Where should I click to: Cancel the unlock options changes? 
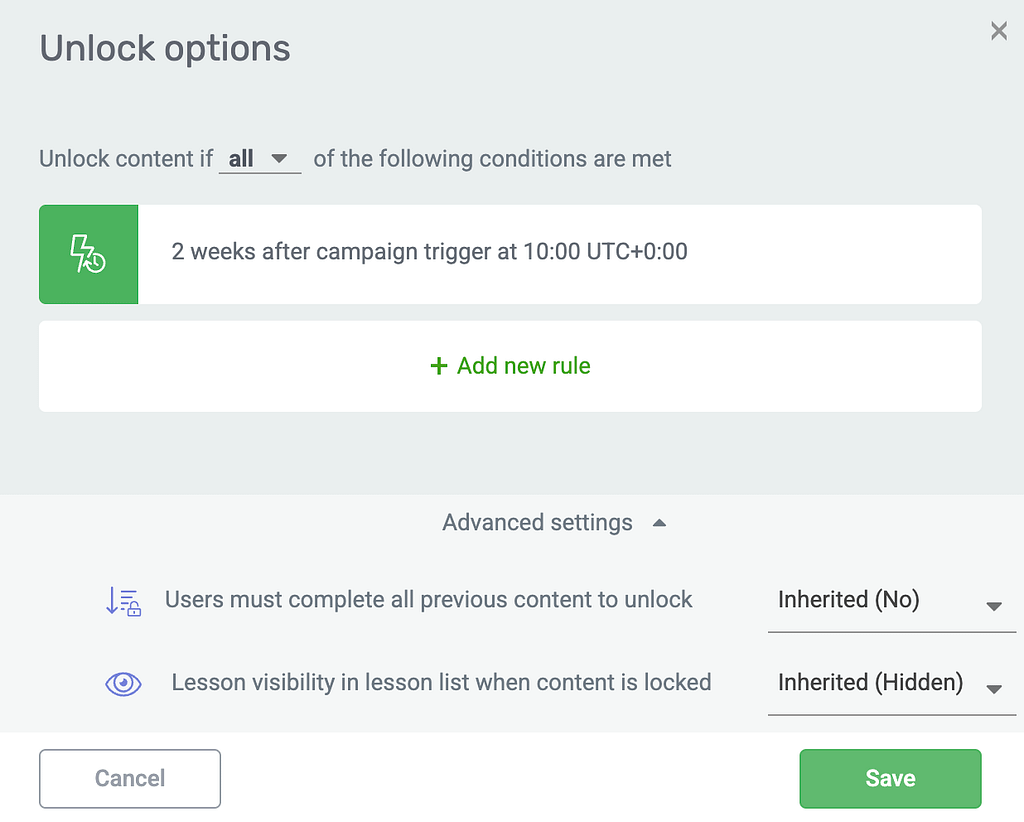(x=130, y=778)
